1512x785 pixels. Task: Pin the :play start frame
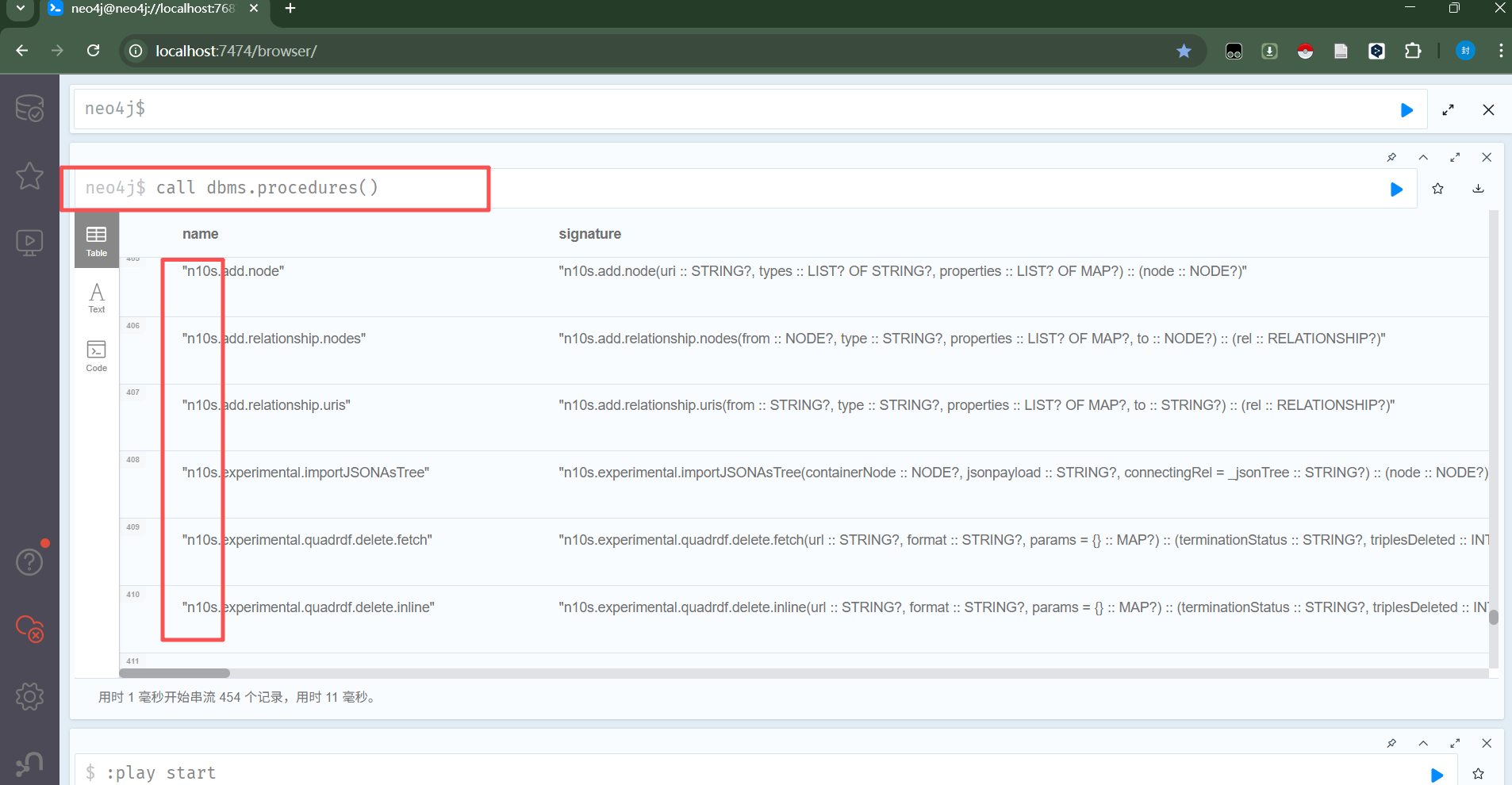[x=1391, y=743]
